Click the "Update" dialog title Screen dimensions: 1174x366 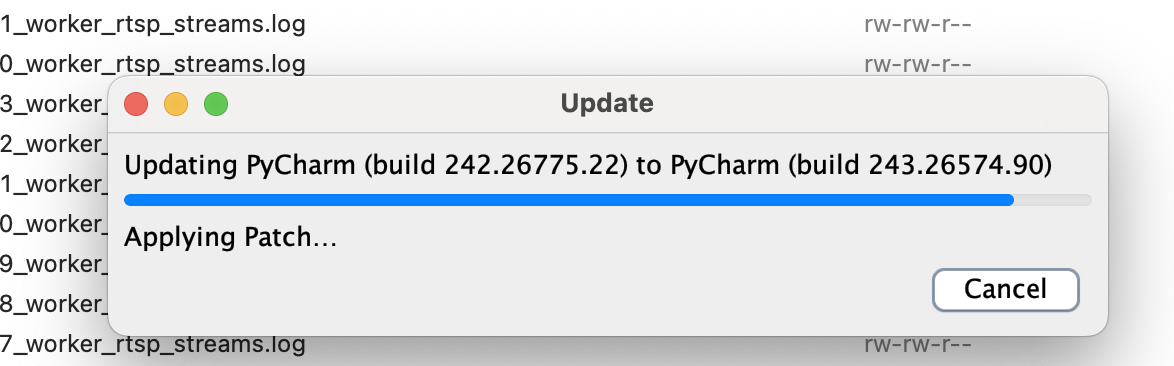[607, 103]
